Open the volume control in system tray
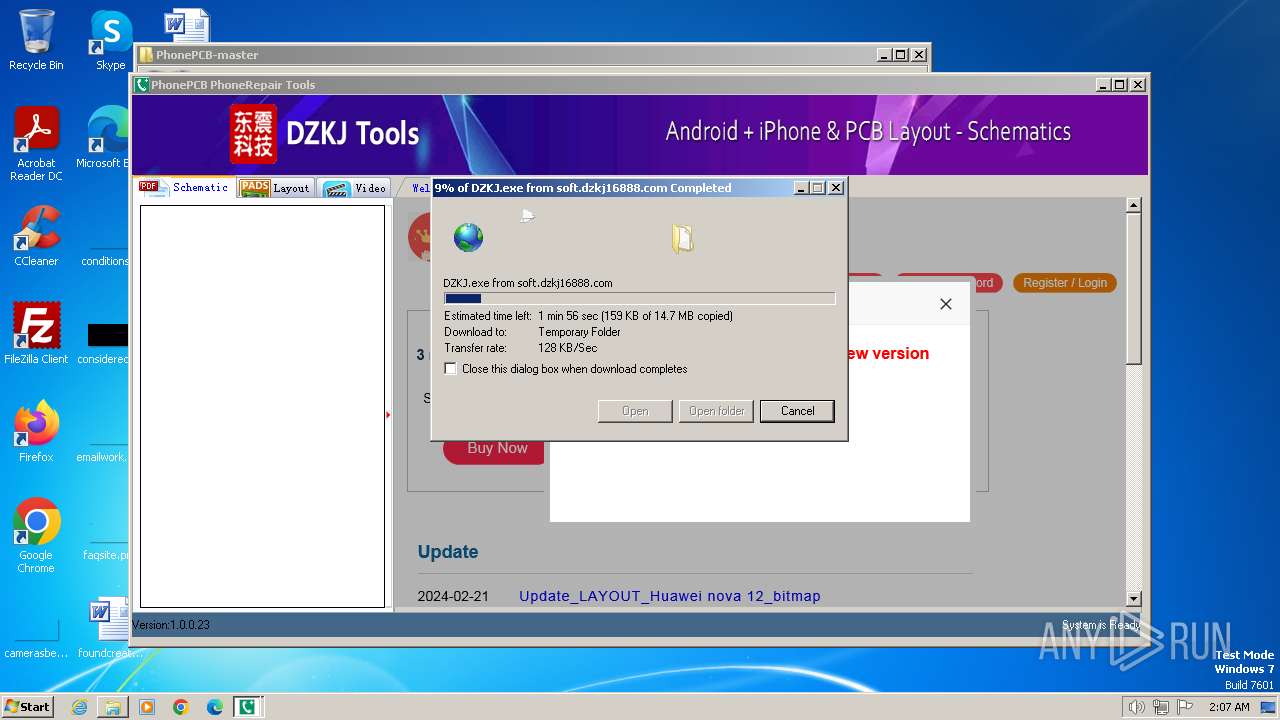 1136,707
